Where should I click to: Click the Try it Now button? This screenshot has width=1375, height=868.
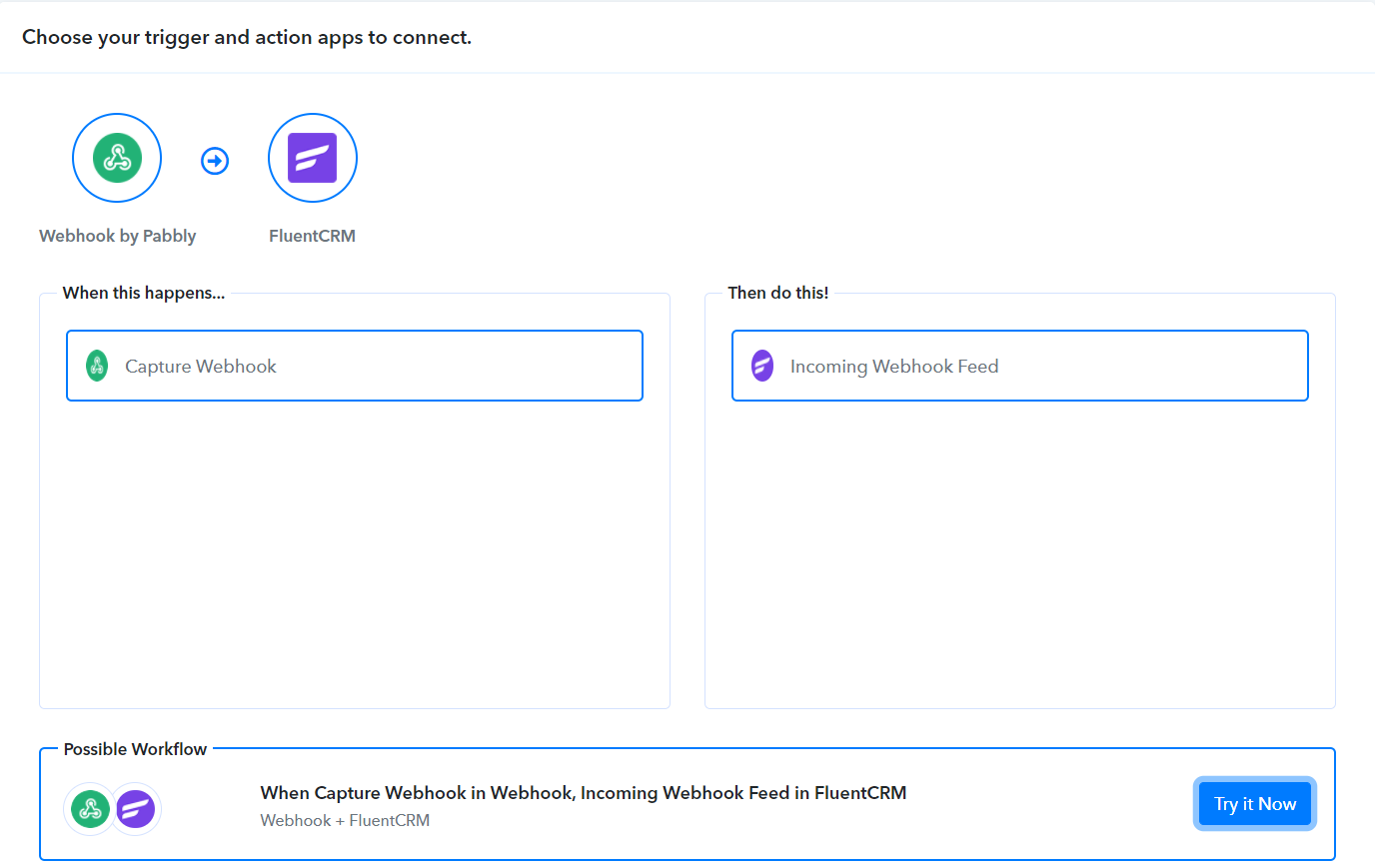[x=1255, y=803]
